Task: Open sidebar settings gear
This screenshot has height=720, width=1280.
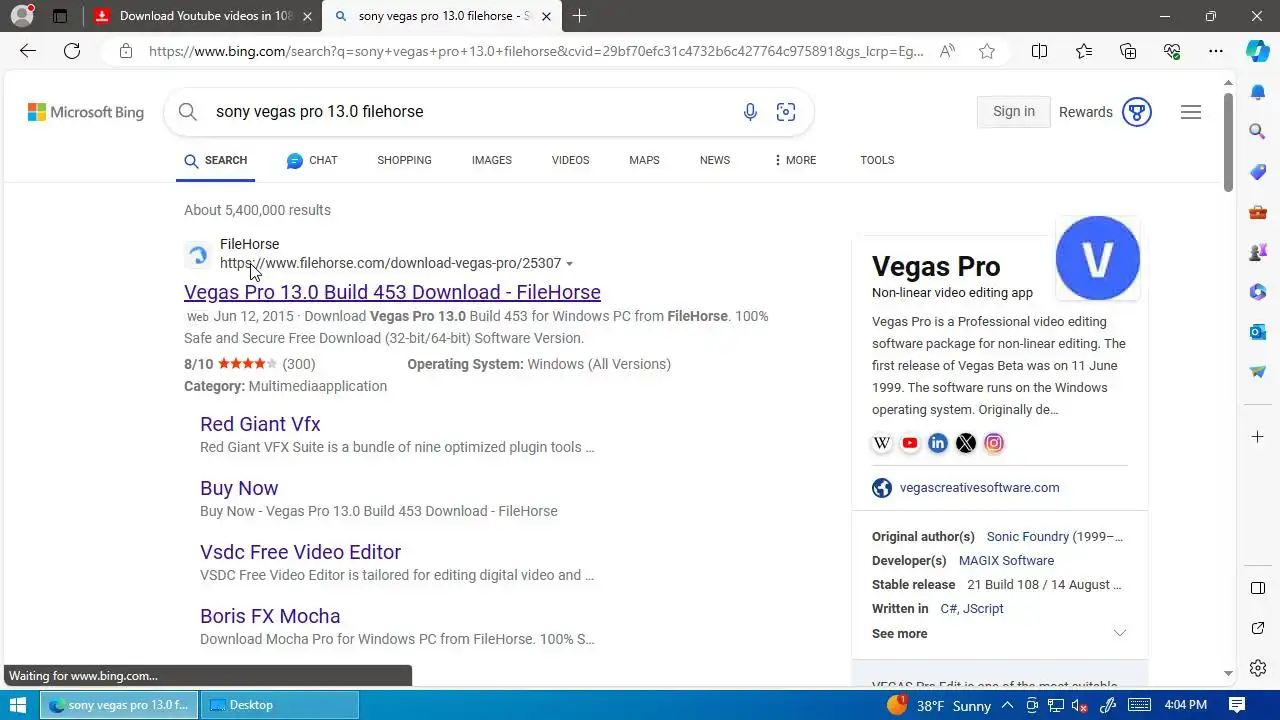Action: pos(1258,668)
